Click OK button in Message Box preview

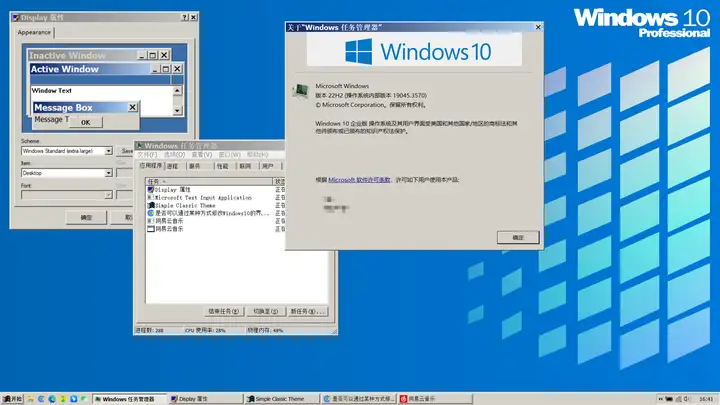(85, 122)
